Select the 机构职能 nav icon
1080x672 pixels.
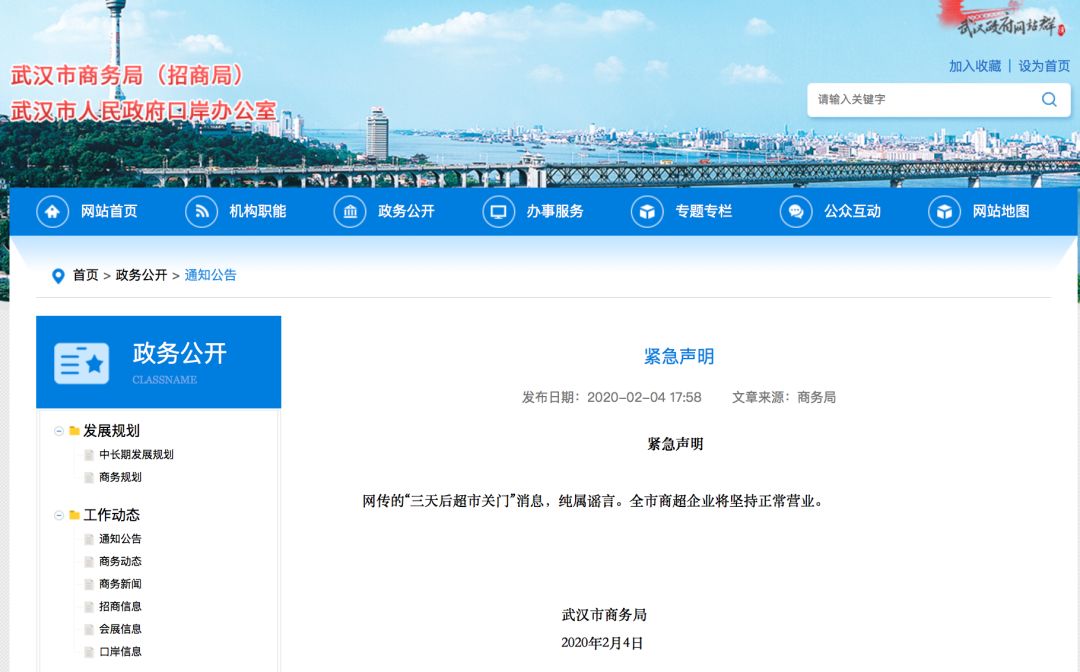[200, 211]
